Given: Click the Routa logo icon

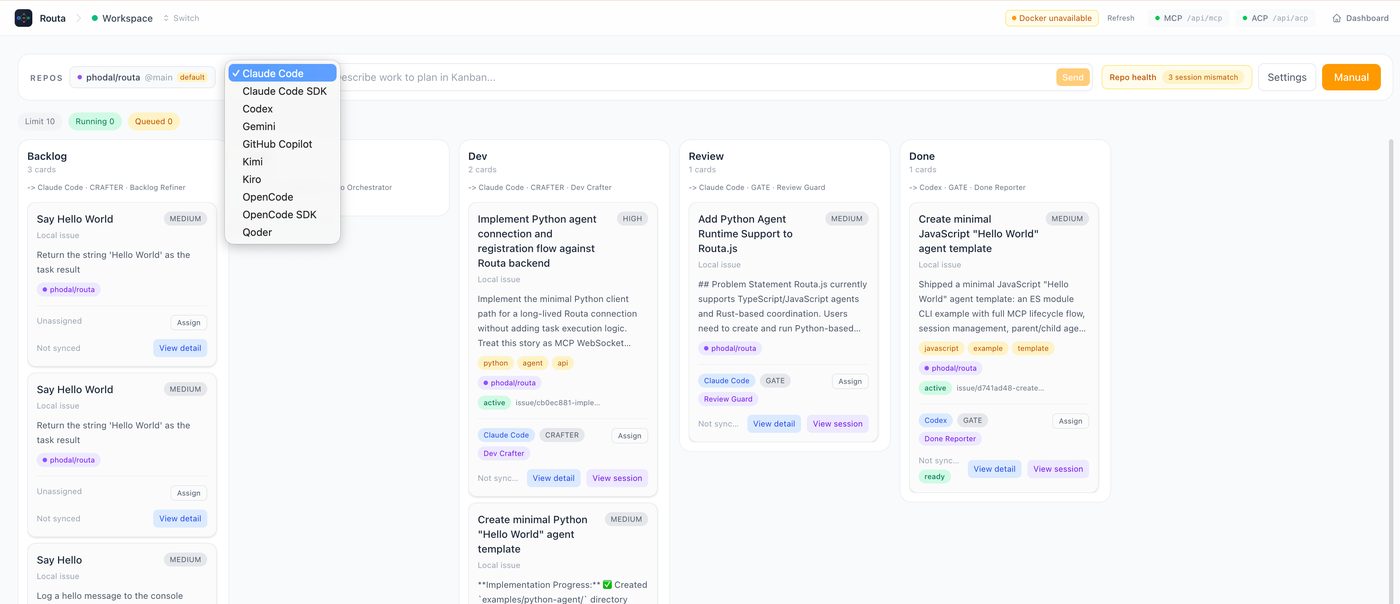Looking at the screenshot, I should click(x=23, y=18).
